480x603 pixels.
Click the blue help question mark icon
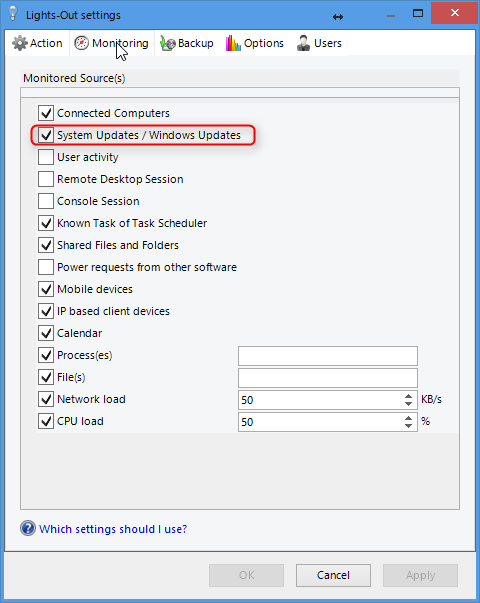[x=28, y=528]
